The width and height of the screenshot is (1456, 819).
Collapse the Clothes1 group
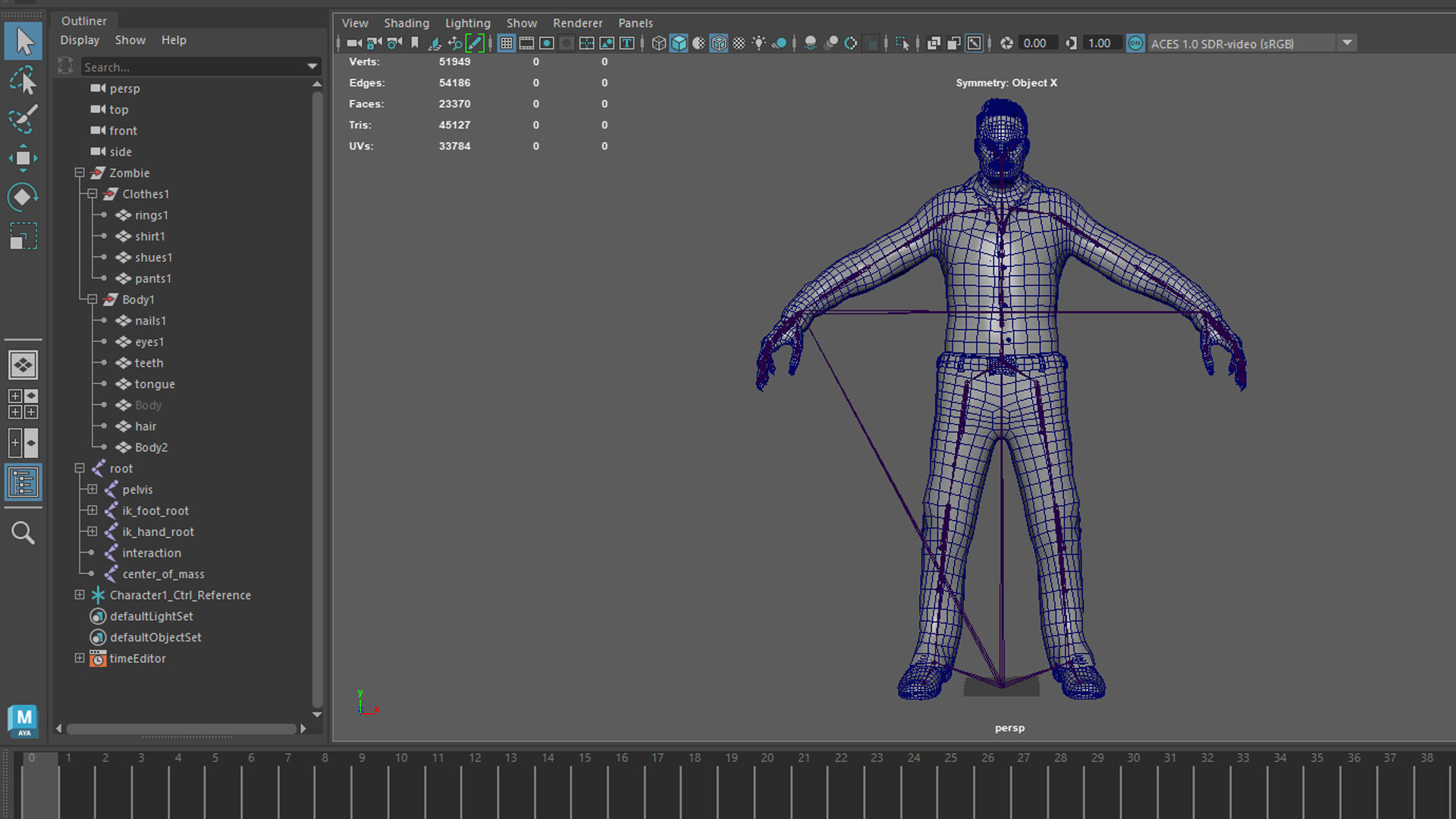click(x=93, y=194)
